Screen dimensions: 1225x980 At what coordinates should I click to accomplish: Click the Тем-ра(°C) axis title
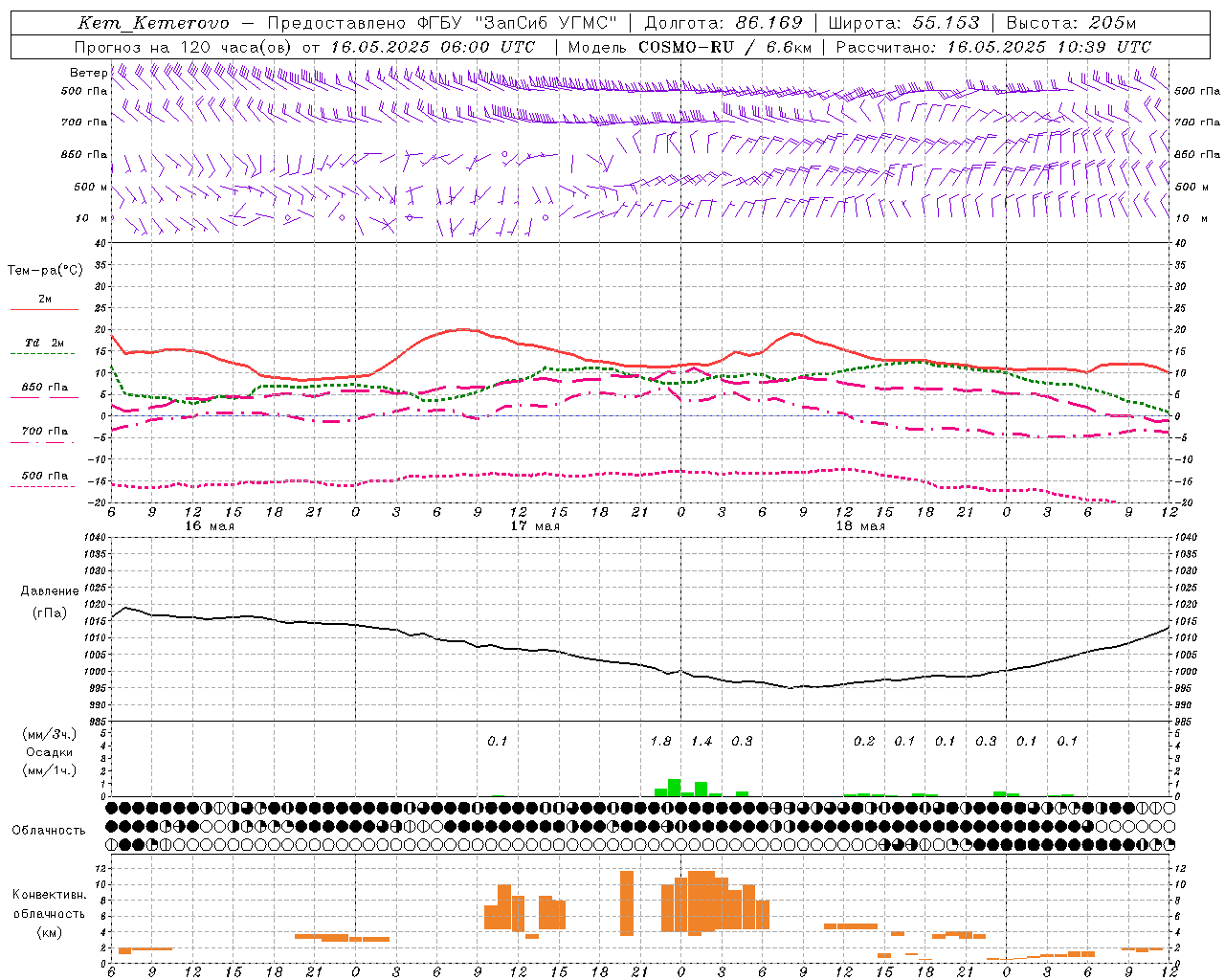click(45, 271)
